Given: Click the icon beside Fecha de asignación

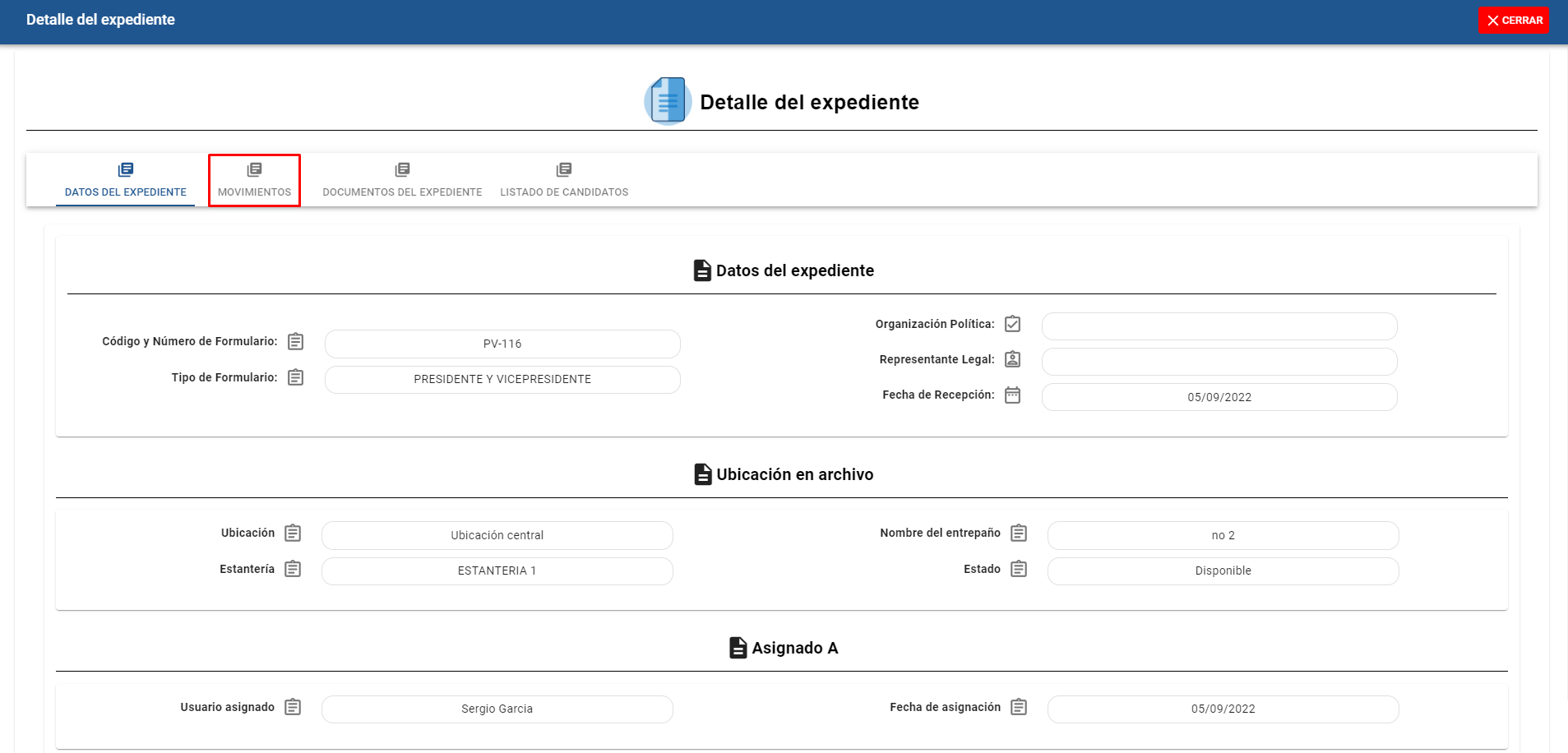Looking at the screenshot, I should pyautogui.click(x=1019, y=707).
